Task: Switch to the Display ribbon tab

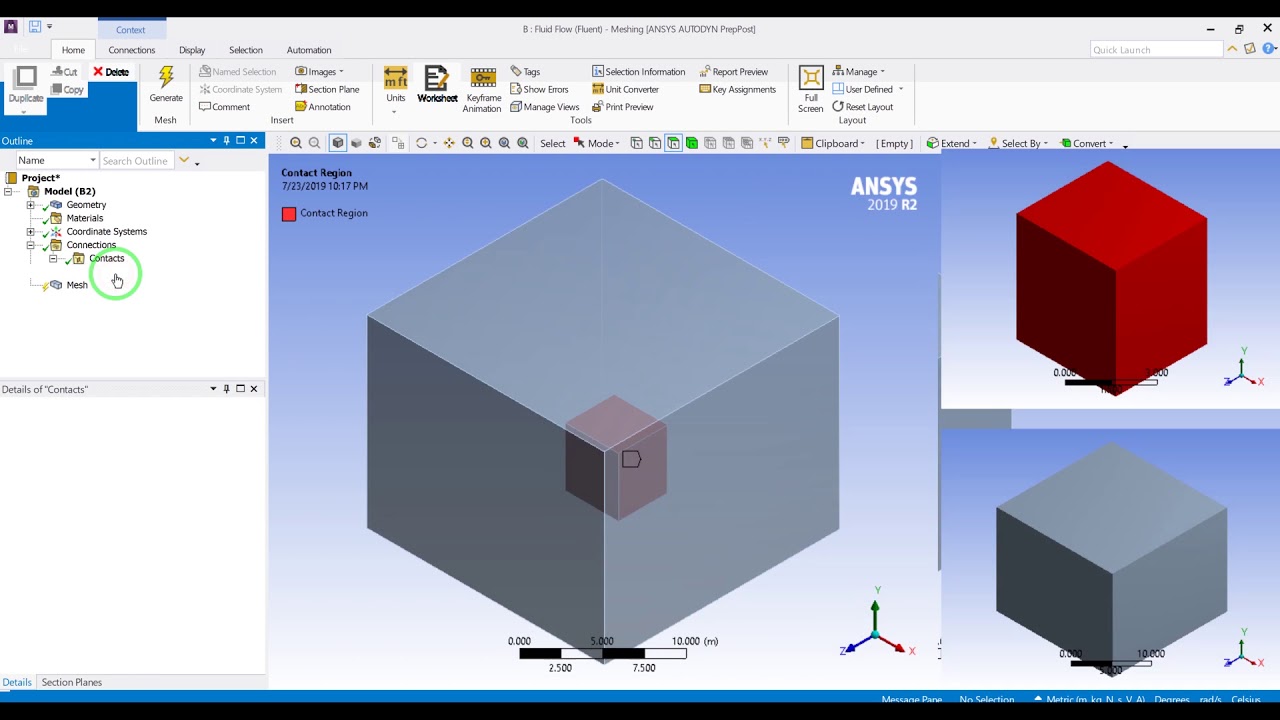Action: pyautogui.click(x=192, y=50)
